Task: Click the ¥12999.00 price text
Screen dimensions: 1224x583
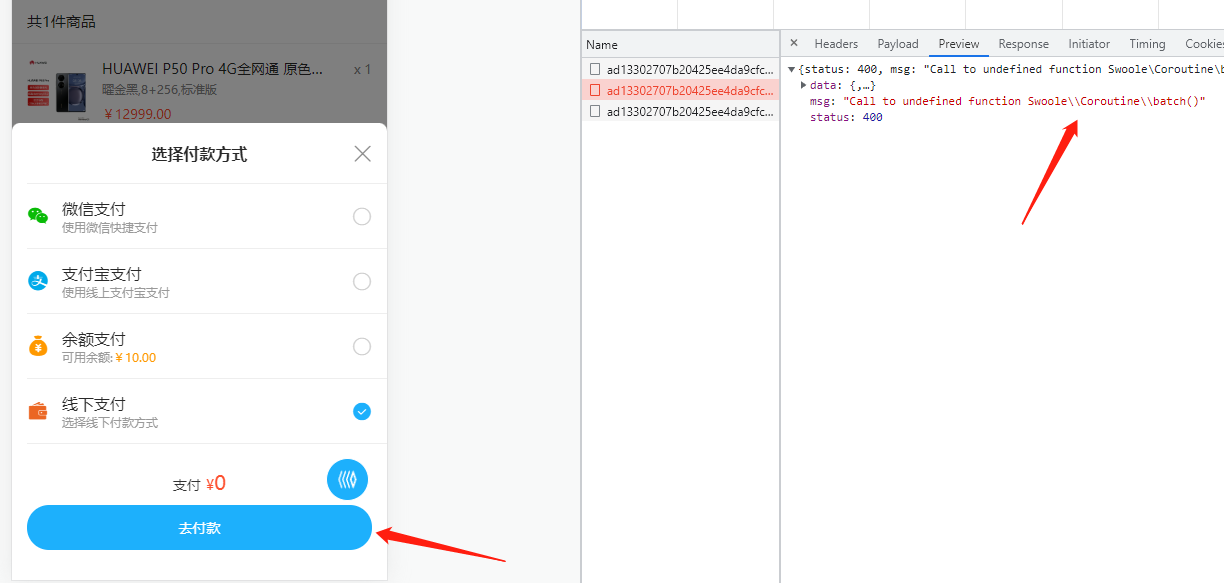Action: click(x=137, y=114)
